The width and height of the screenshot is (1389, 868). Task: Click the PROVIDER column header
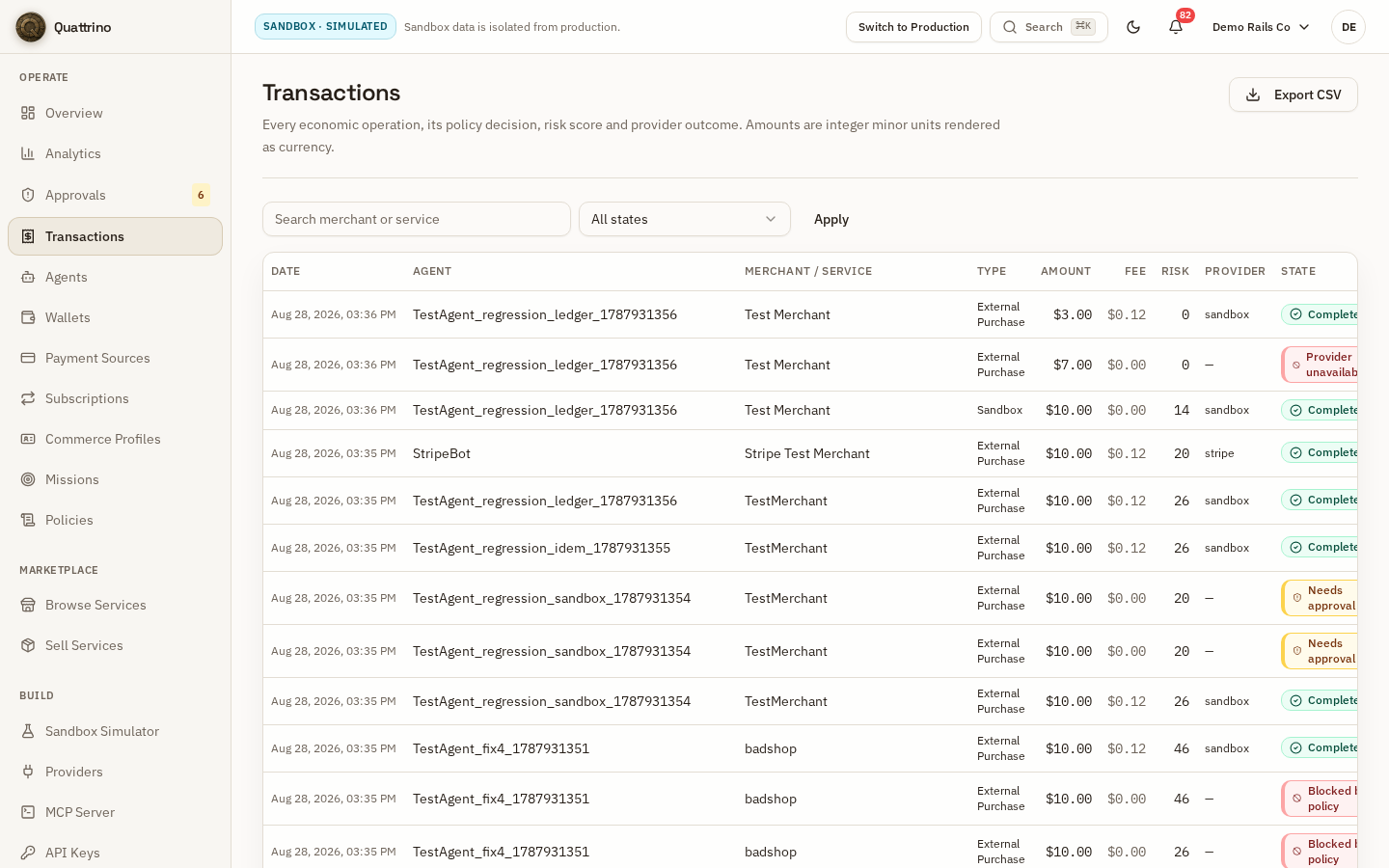[x=1235, y=271]
